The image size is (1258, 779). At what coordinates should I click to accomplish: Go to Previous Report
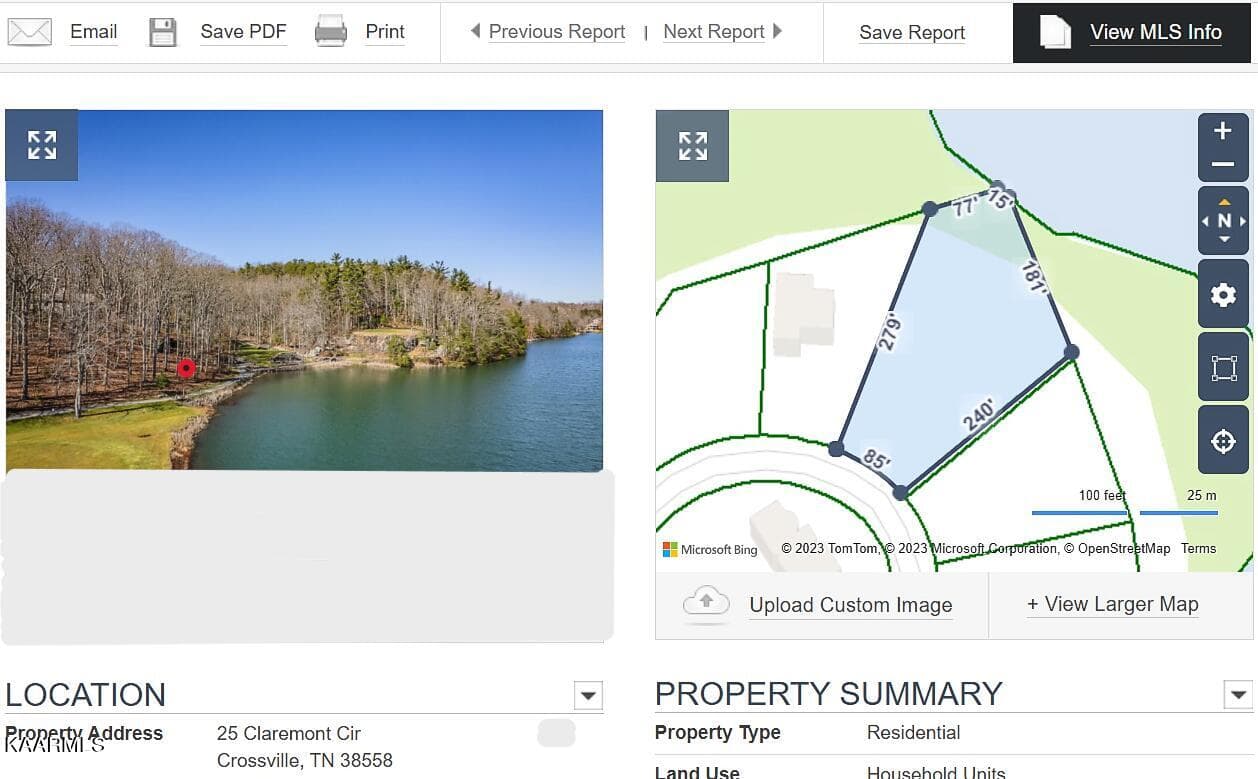556,32
